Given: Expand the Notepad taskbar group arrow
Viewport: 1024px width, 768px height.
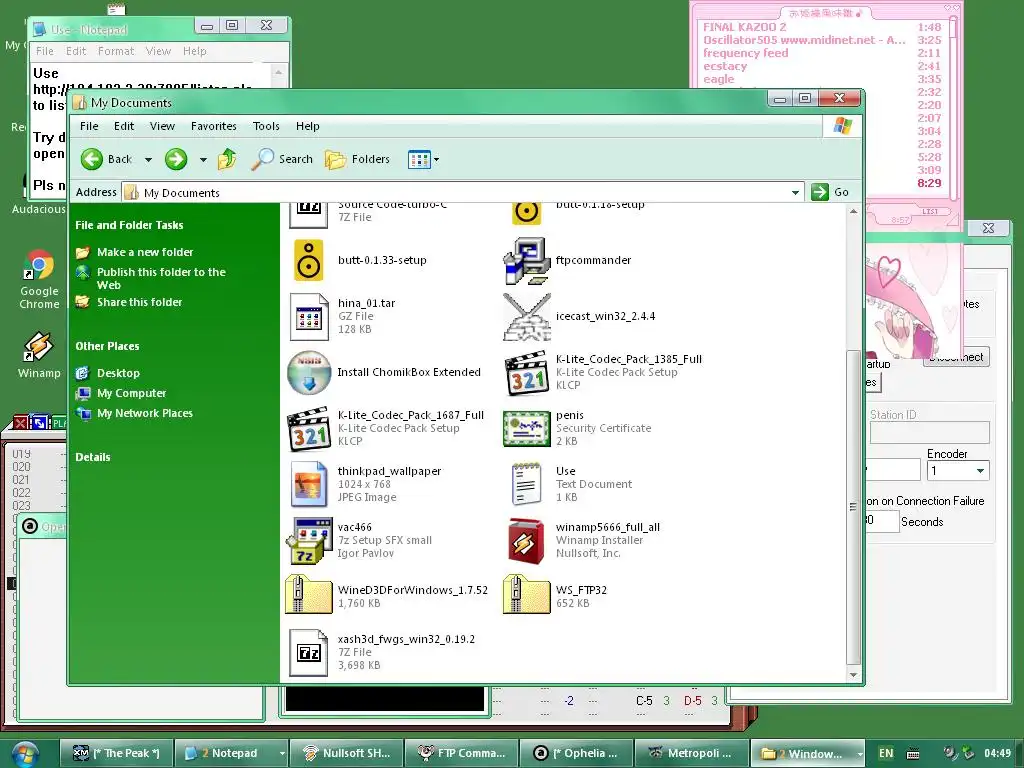Looking at the screenshot, I should coord(282,753).
